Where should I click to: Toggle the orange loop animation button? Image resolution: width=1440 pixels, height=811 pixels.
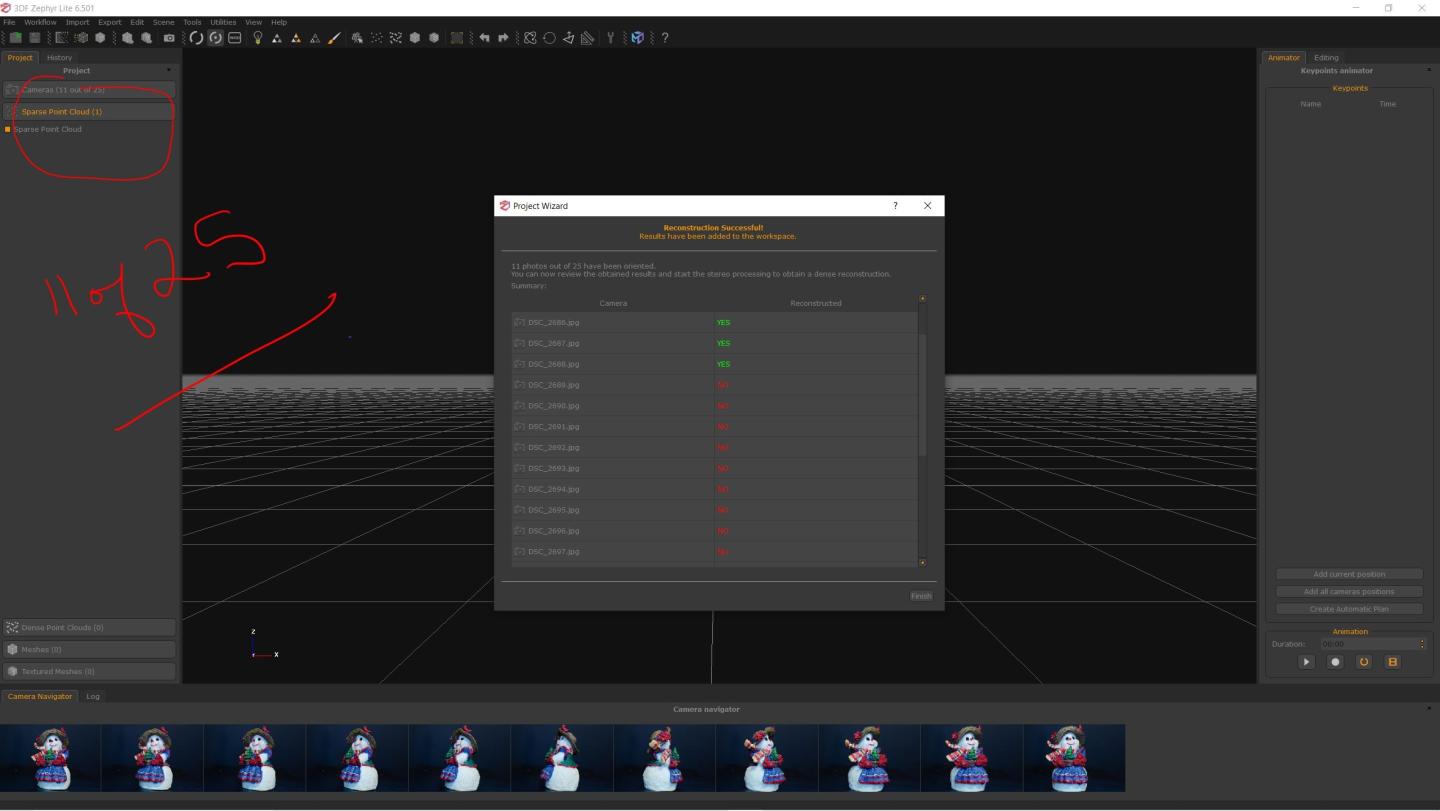pyautogui.click(x=1363, y=662)
